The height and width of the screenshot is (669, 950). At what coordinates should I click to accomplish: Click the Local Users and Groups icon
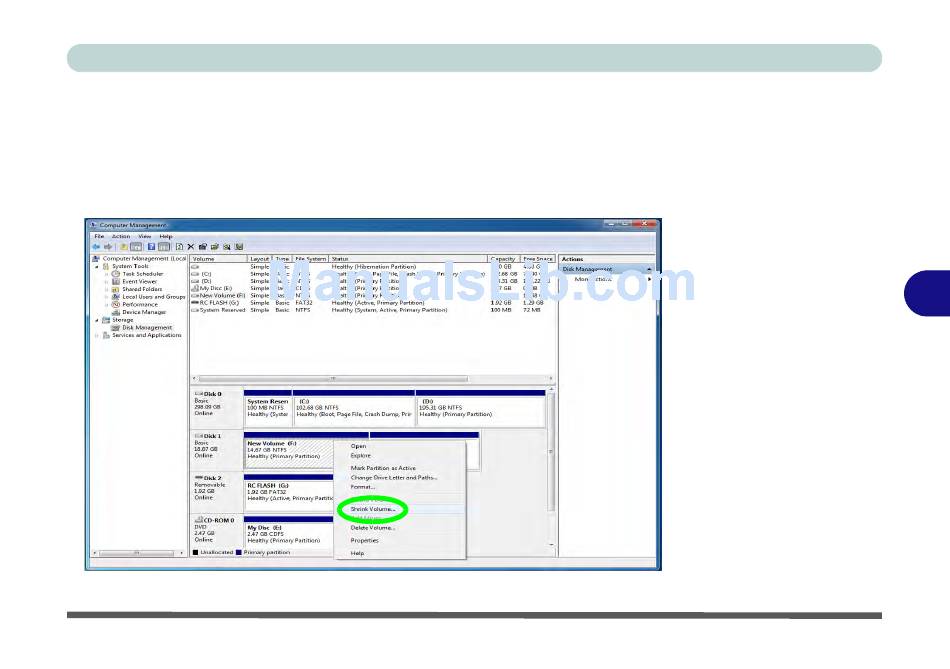116,297
